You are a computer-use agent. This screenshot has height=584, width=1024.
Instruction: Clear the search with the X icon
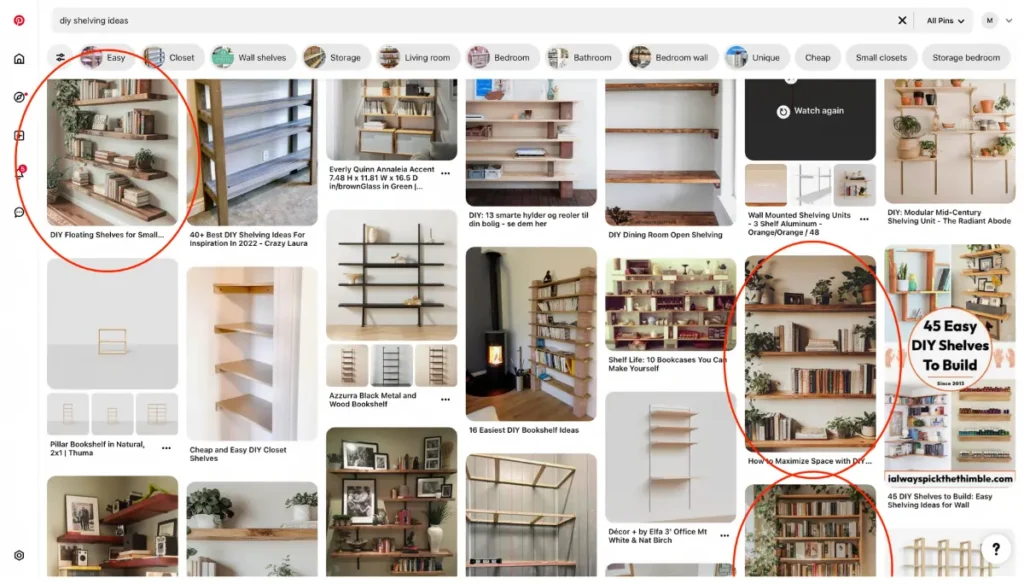click(x=902, y=20)
